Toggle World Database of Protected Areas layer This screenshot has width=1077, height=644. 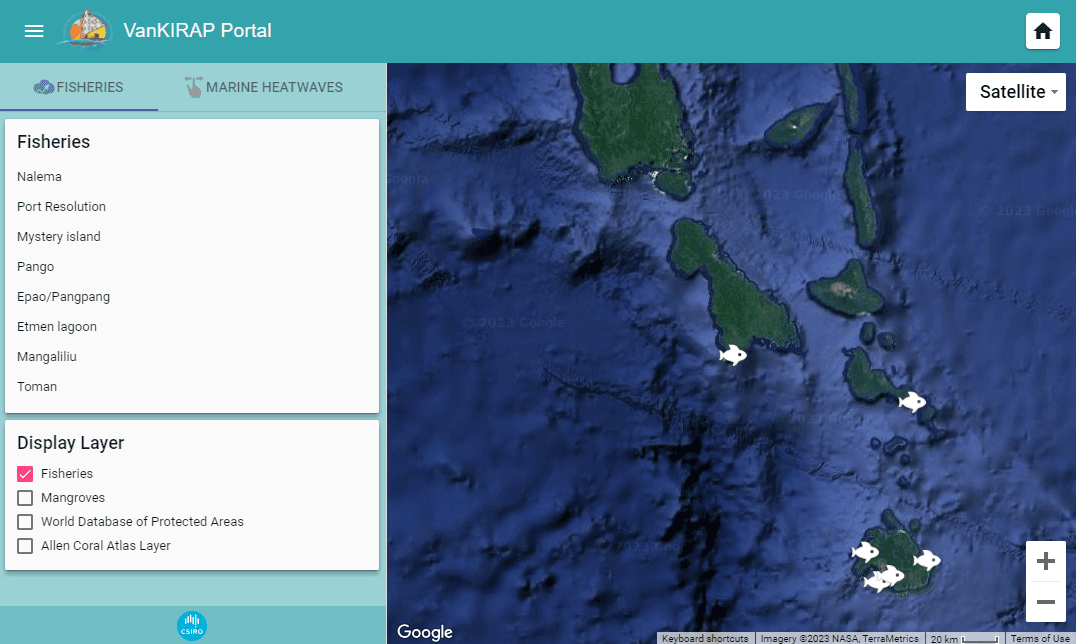(25, 522)
